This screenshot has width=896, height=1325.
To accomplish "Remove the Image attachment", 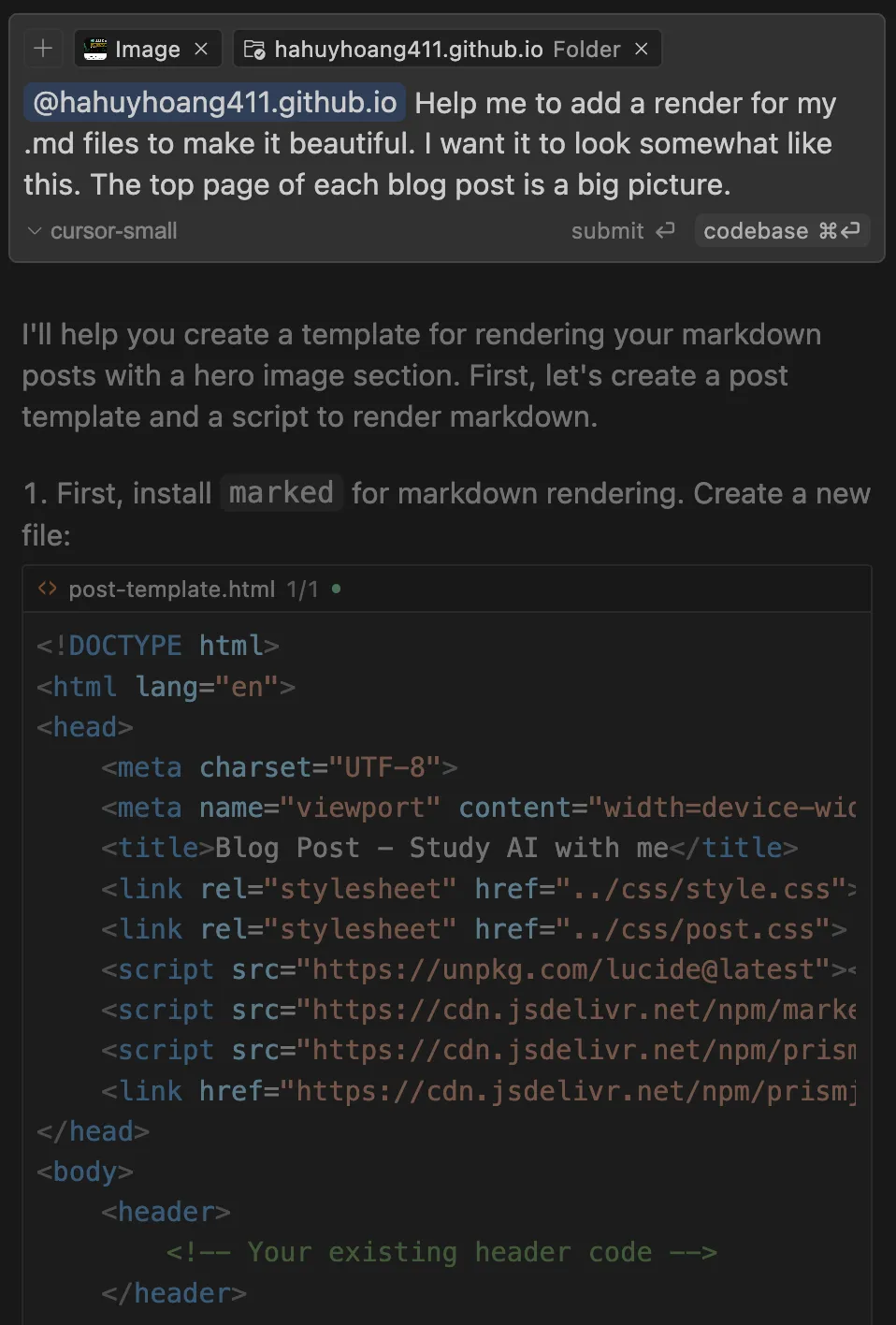I will [201, 49].
